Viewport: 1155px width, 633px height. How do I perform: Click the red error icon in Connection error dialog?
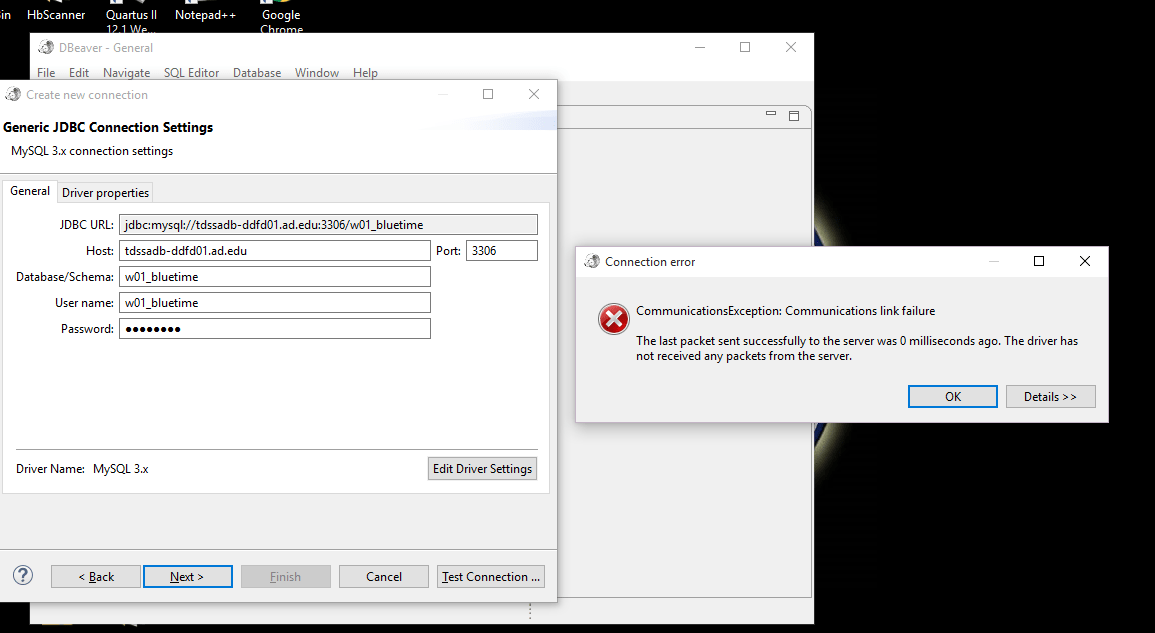tap(613, 319)
